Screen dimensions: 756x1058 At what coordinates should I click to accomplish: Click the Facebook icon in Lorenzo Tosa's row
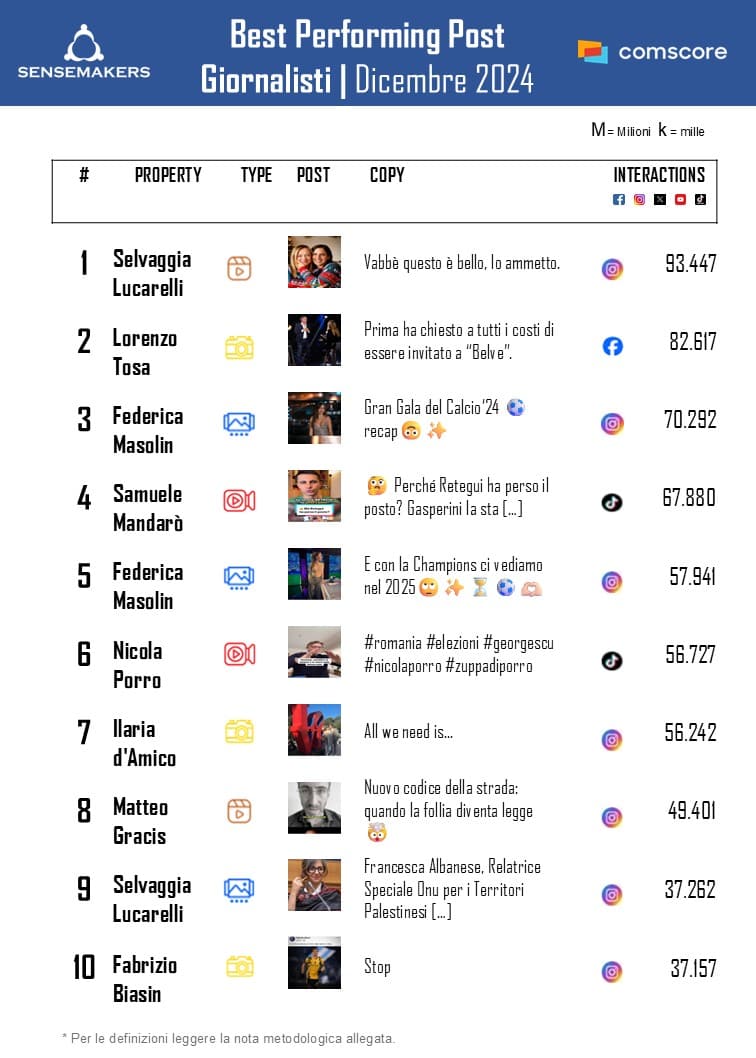click(x=612, y=346)
